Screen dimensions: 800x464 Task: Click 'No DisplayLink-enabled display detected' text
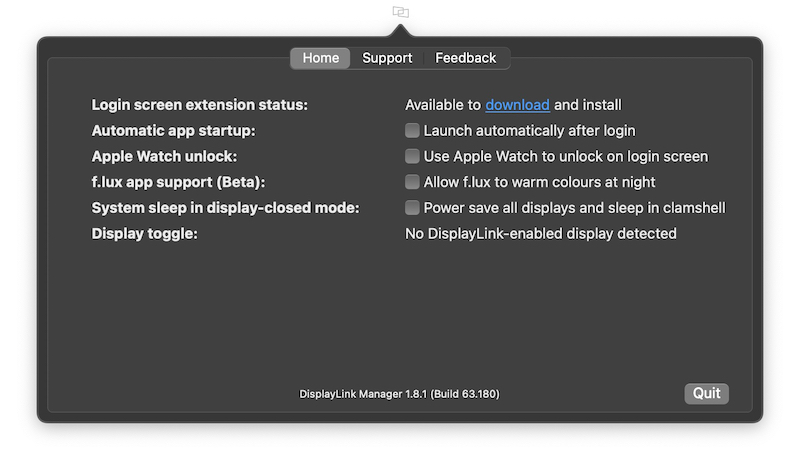541,234
